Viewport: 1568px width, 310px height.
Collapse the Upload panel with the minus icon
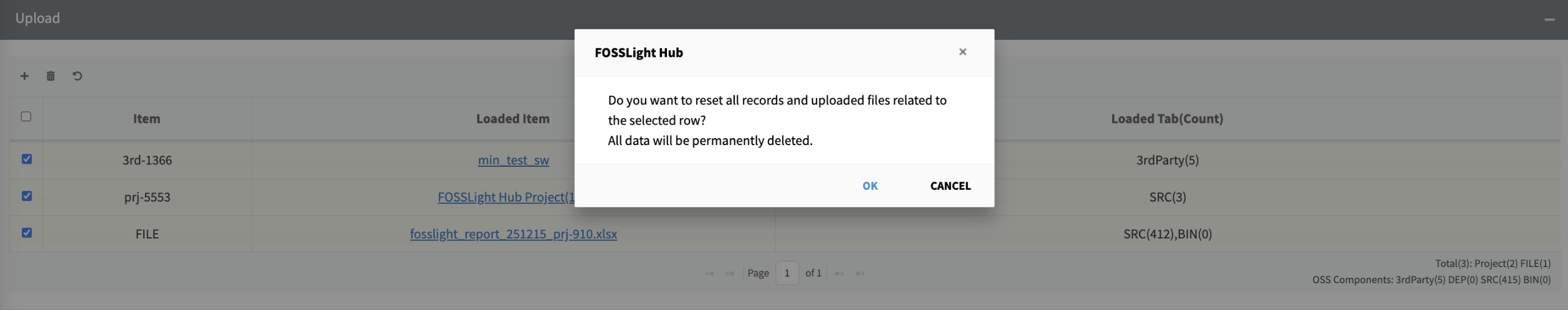pyautogui.click(x=1549, y=19)
